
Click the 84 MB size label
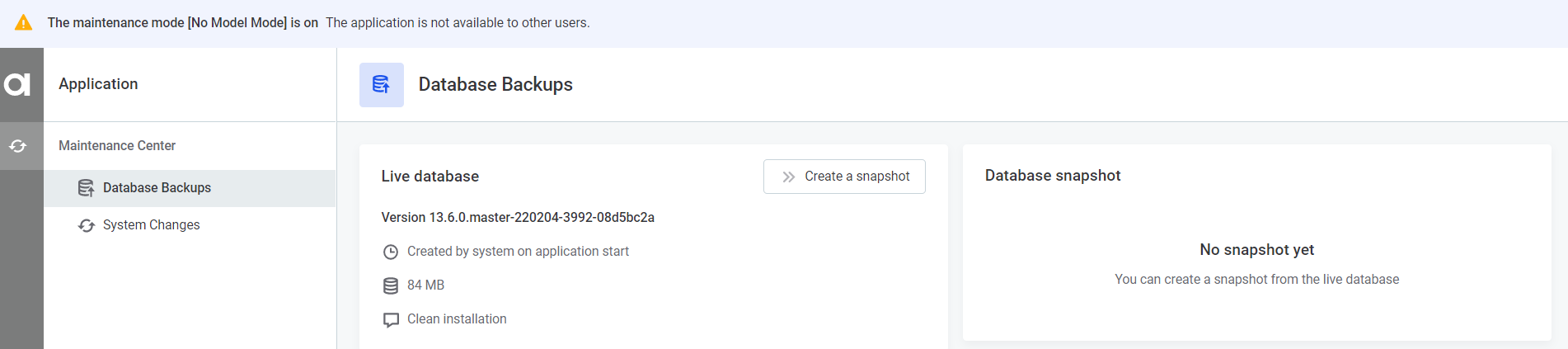point(425,285)
